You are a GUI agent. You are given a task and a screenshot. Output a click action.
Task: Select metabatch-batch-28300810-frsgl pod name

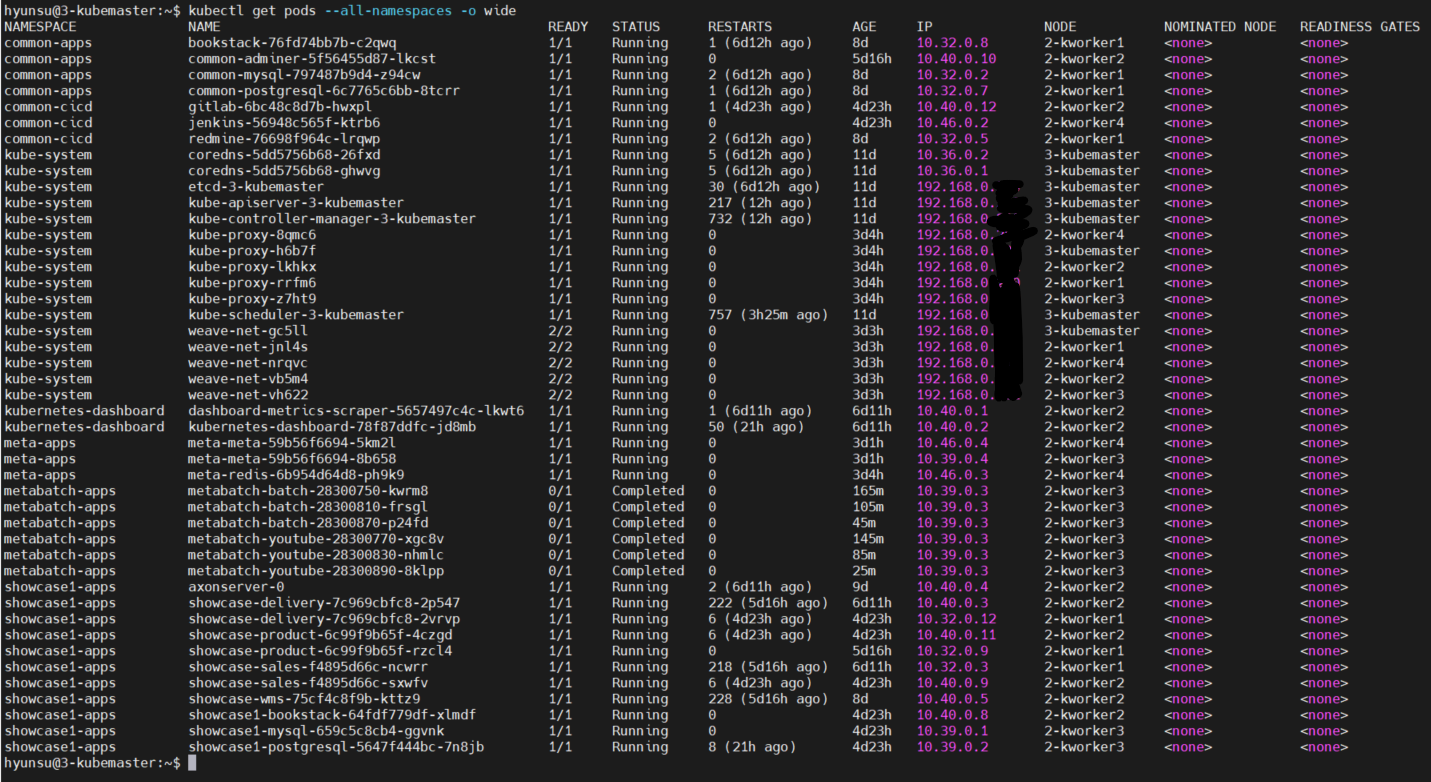(308, 507)
